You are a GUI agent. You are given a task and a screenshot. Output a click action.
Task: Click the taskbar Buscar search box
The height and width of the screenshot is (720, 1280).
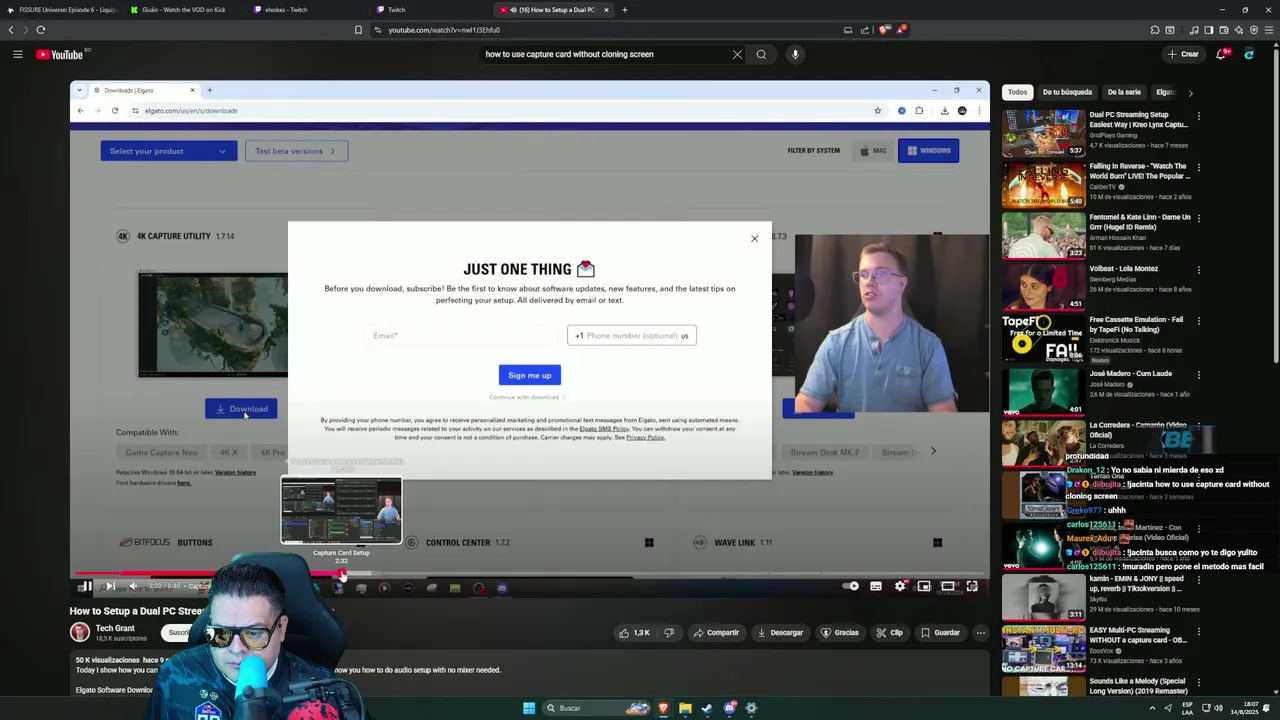pos(595,708)
